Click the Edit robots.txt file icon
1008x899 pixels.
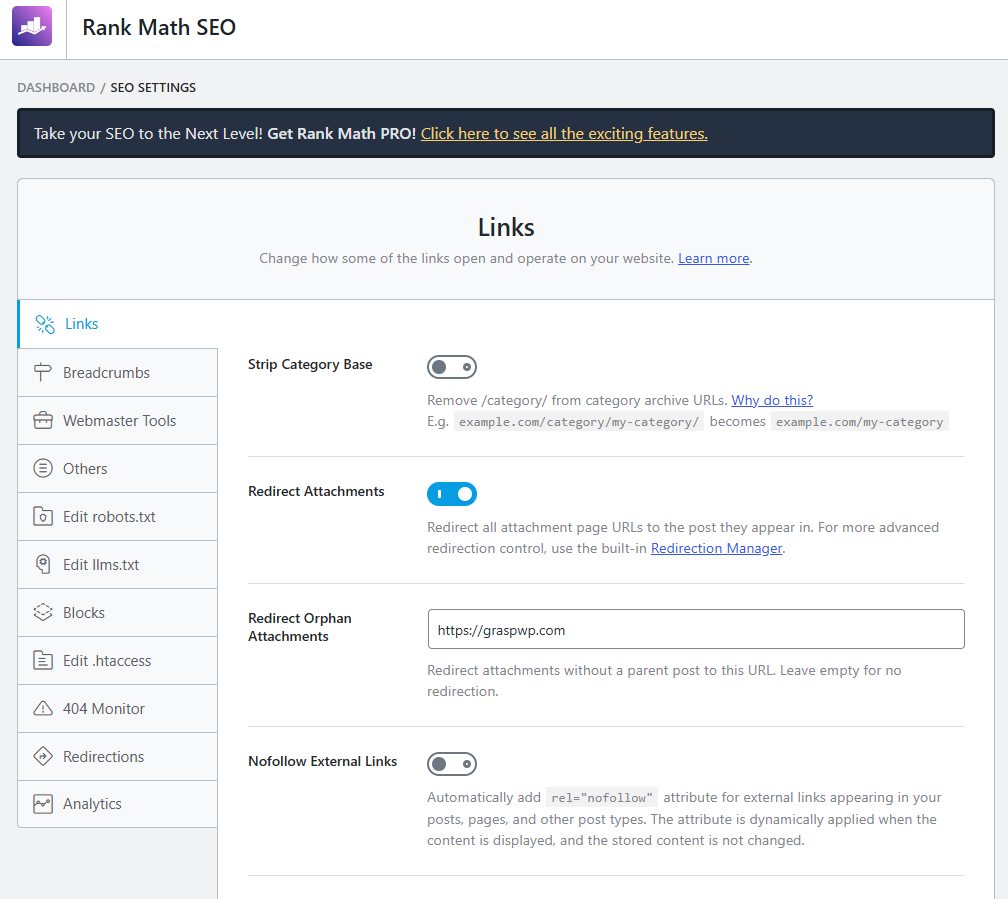coord(42,516)
